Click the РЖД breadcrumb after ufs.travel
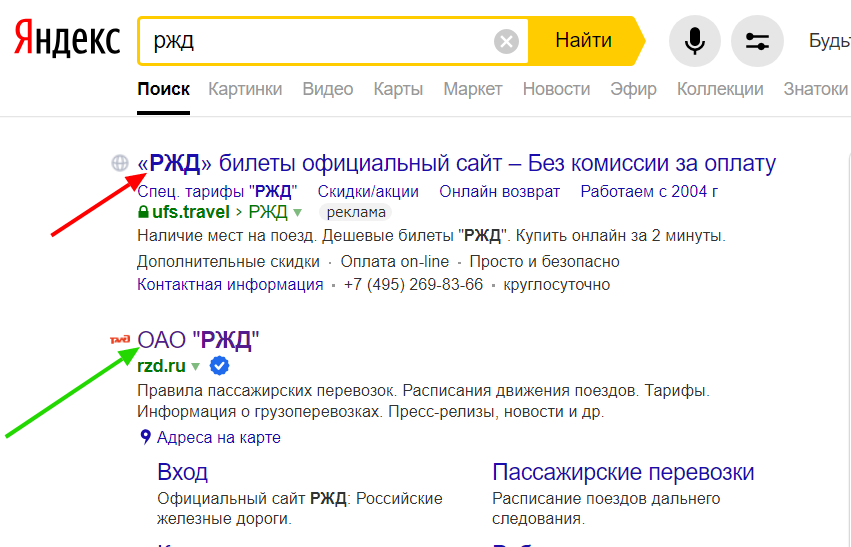The height and width of the screenshot is (547, 851). (x=268, y=212)
